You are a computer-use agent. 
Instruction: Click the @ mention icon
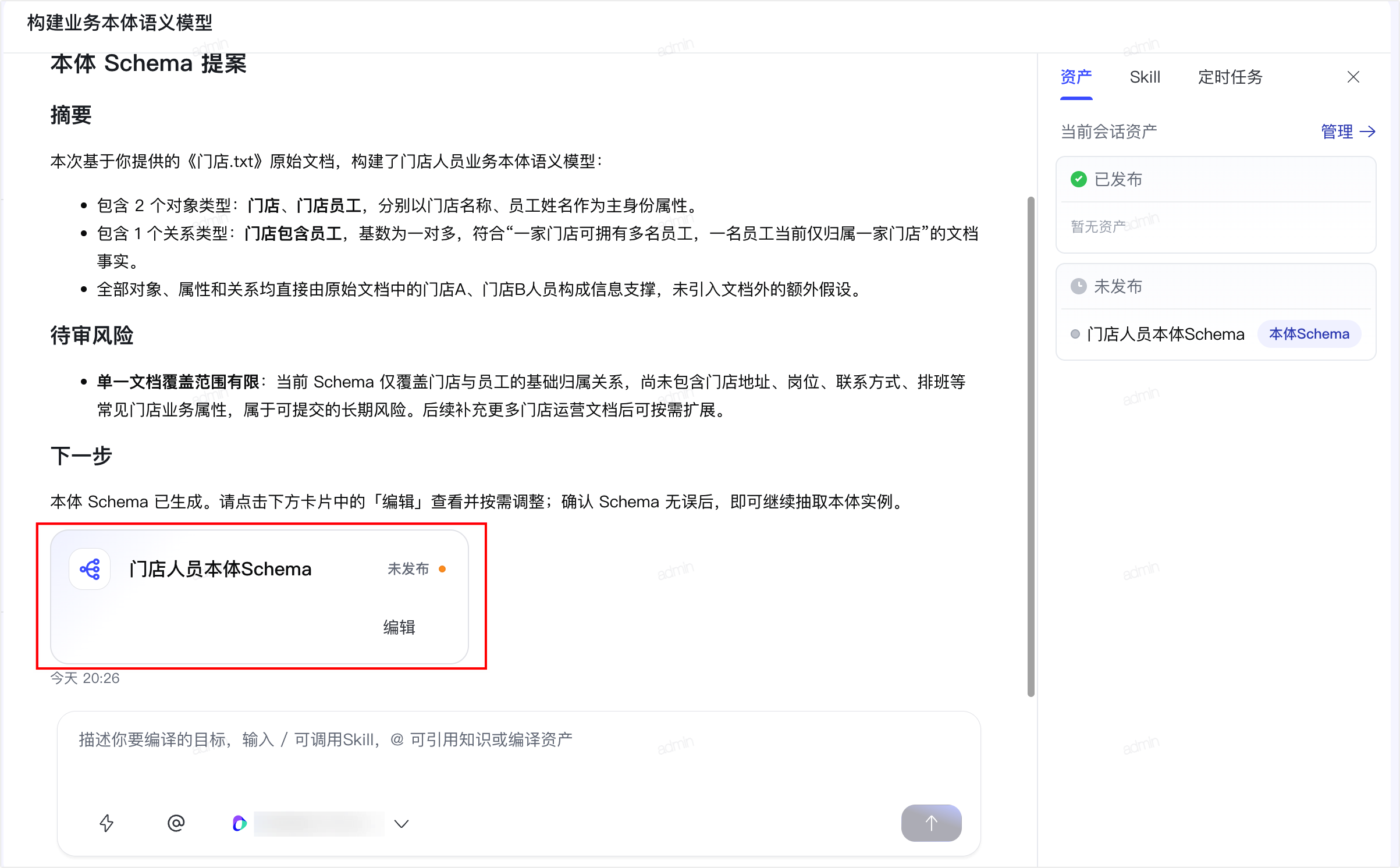[x=176, y=823]
